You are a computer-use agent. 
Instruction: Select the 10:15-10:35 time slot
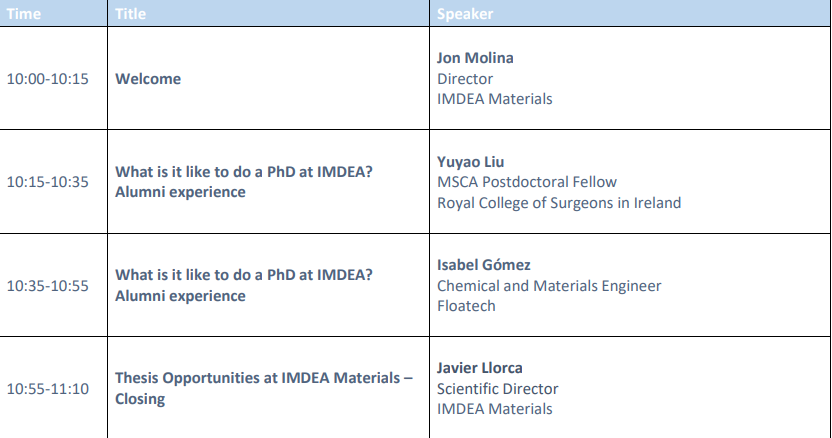[47, 182]
